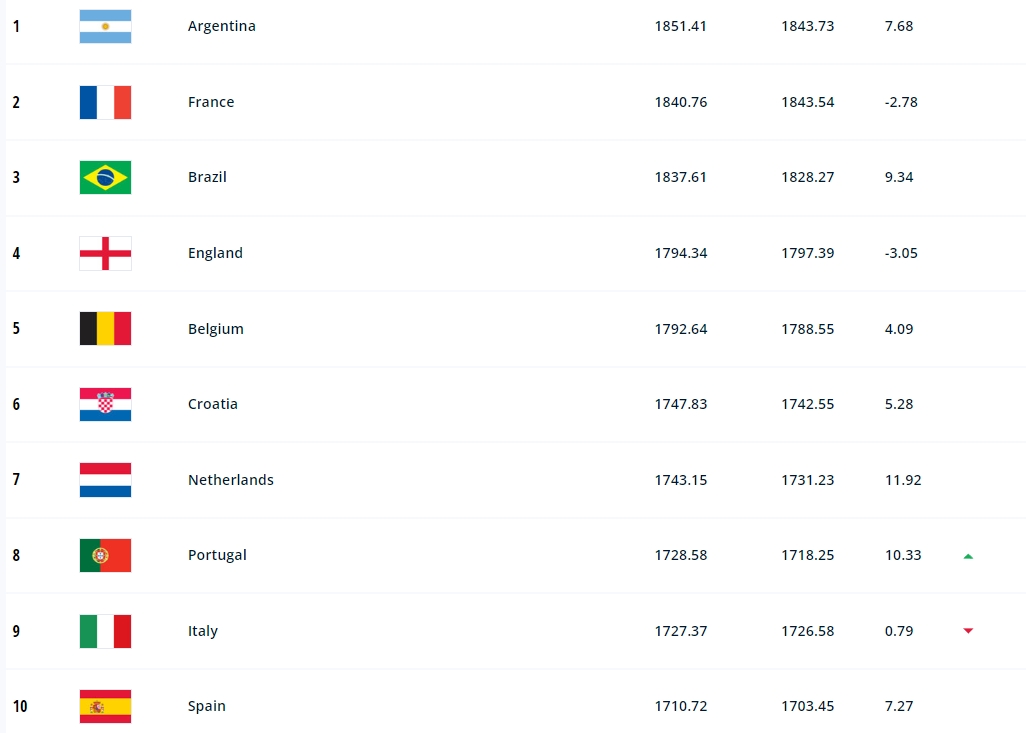Open the Argentina team link
1026x733 pixels.
[222, 26]
